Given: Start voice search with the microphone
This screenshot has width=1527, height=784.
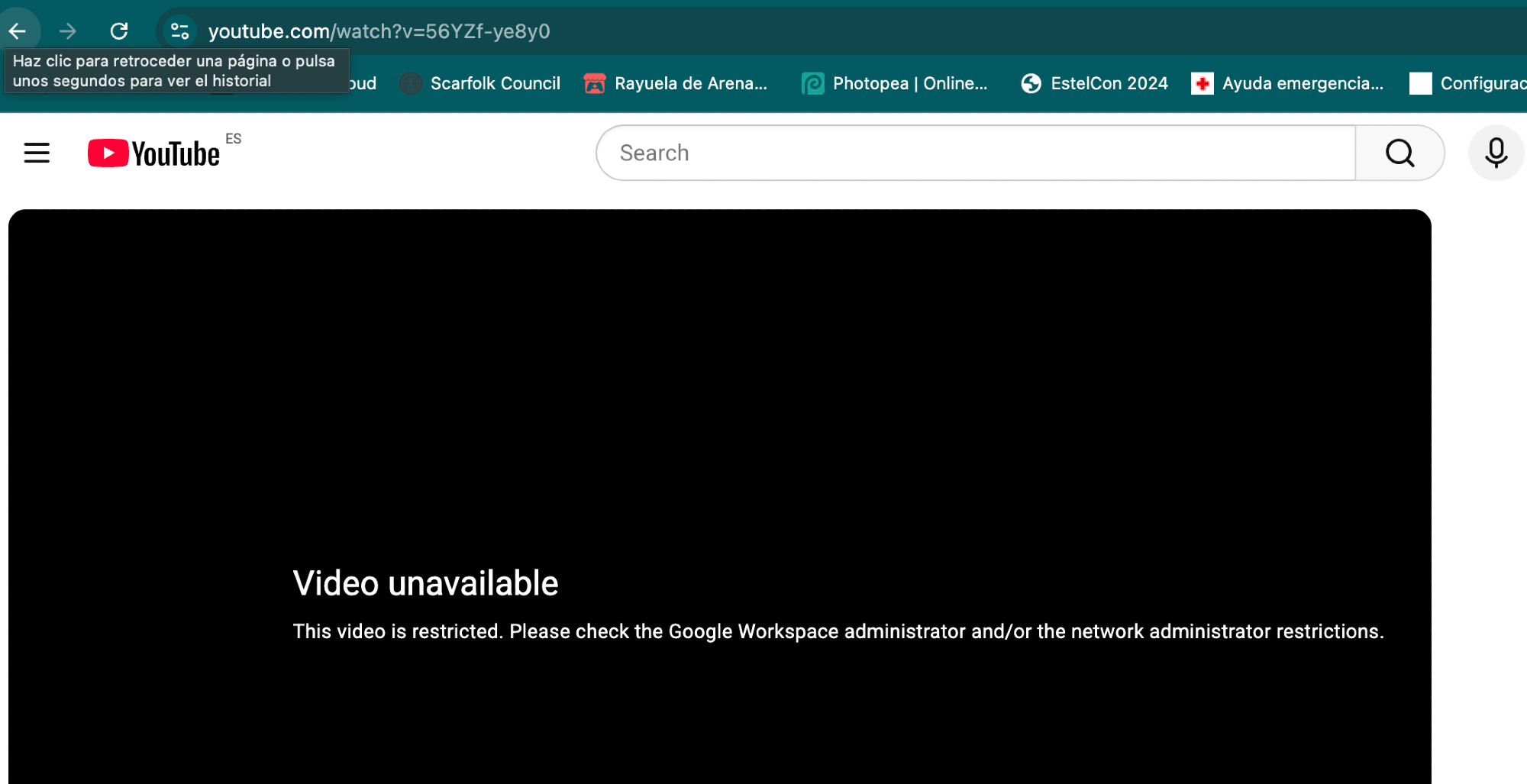Looking at the screenshot, I should (1496, 153).
